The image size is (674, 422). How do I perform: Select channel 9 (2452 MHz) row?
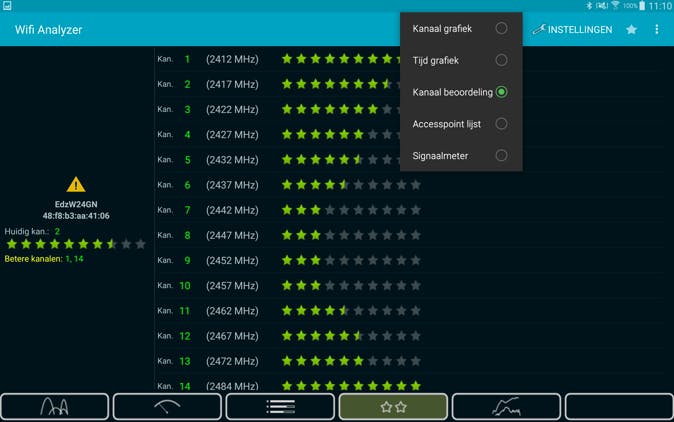pos(411,260)
